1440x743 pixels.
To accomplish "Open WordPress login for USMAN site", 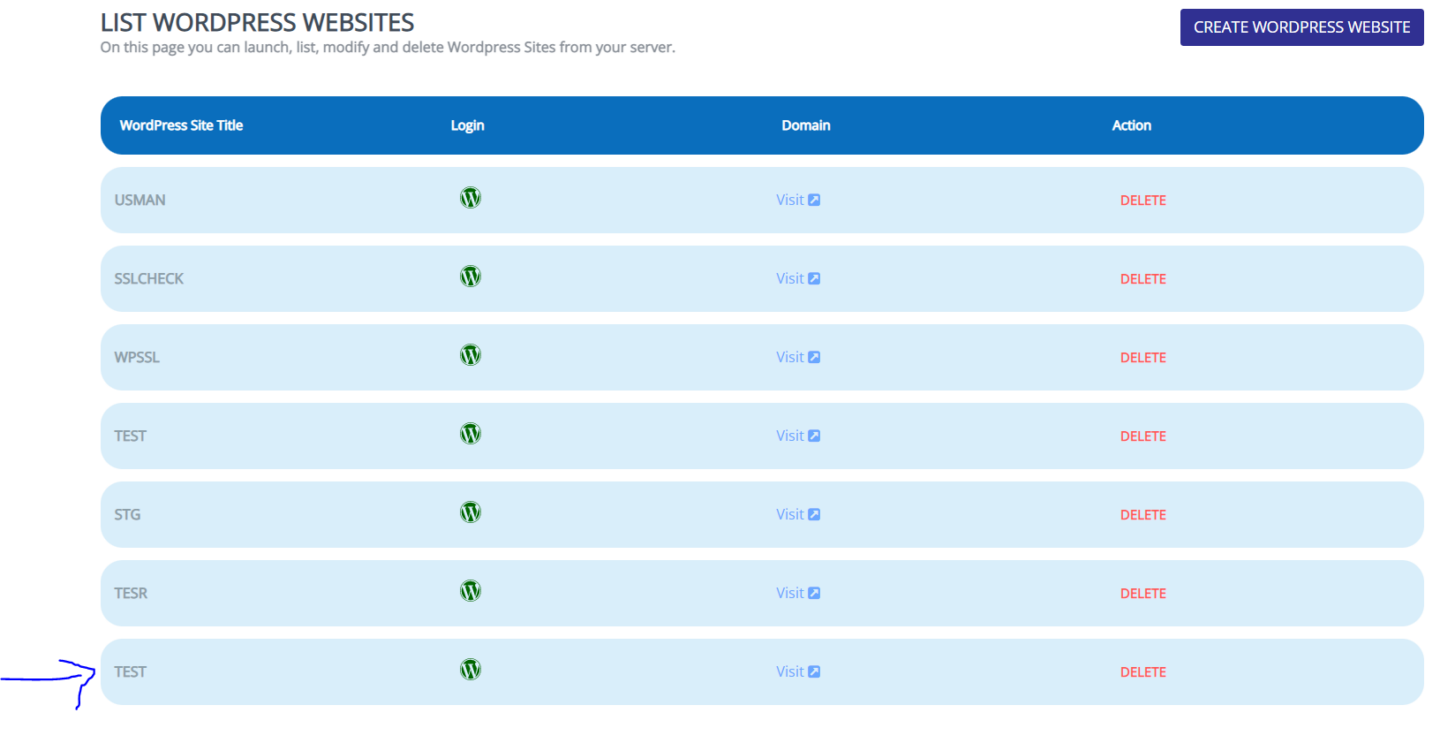I will point(470,198).
